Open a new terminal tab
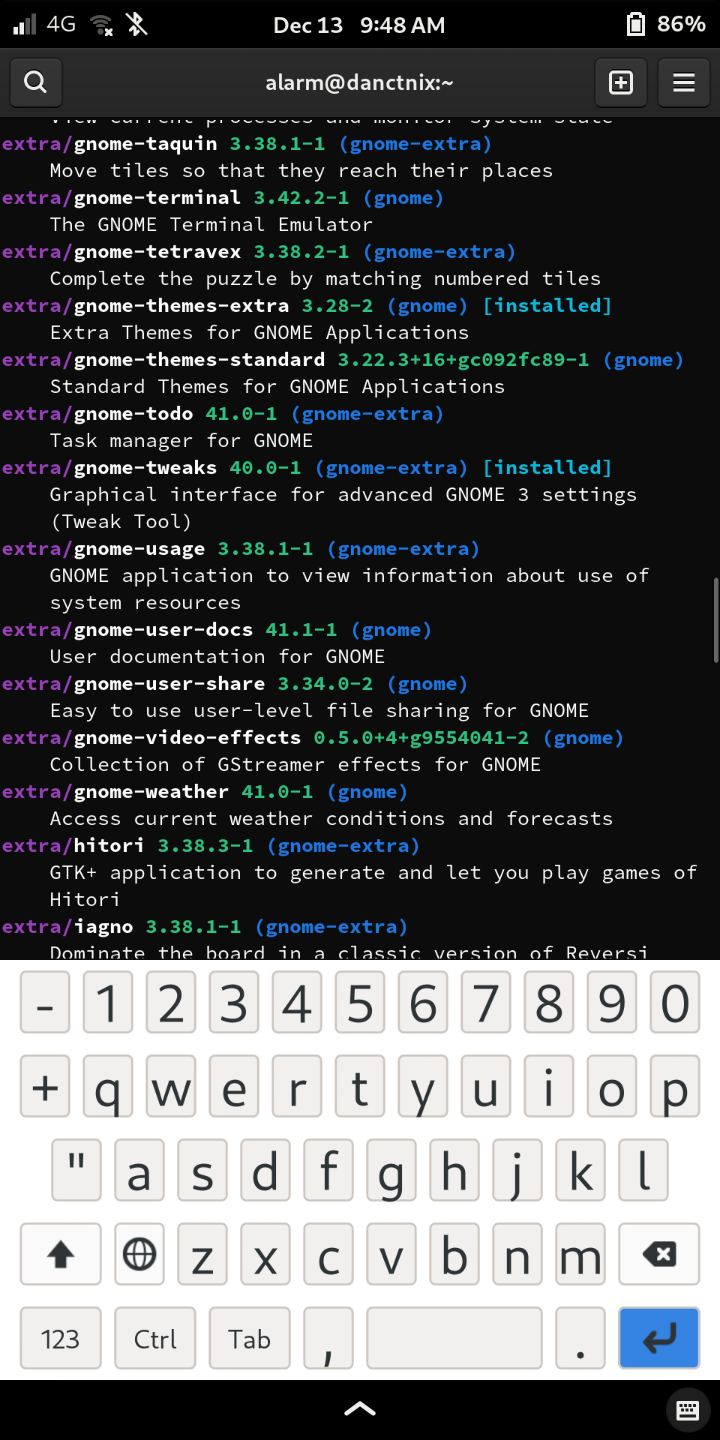This screenshot has height=1440, width=720. [x=621, y=82]
